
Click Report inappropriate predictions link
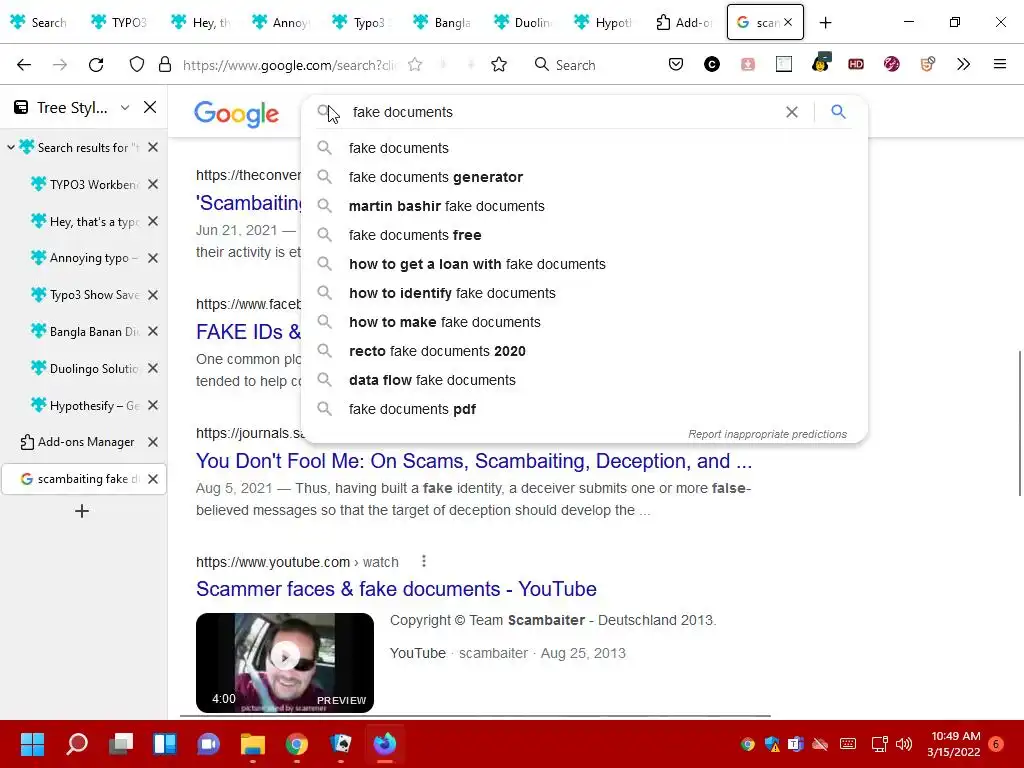click(767, 434)
